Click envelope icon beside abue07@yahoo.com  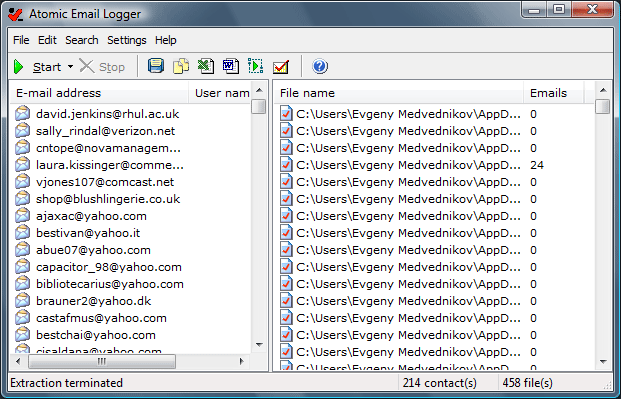(x=23, y=250)
